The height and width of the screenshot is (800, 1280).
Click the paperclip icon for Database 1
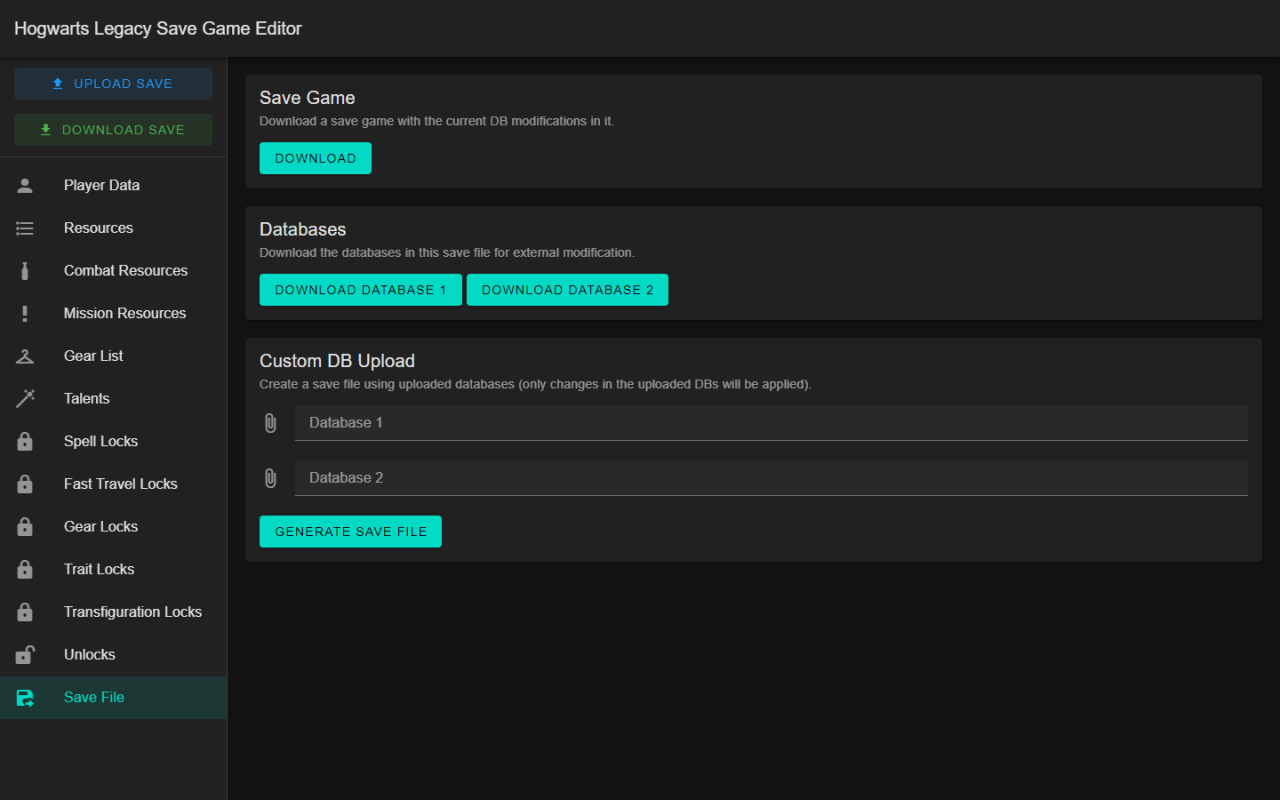270,423
